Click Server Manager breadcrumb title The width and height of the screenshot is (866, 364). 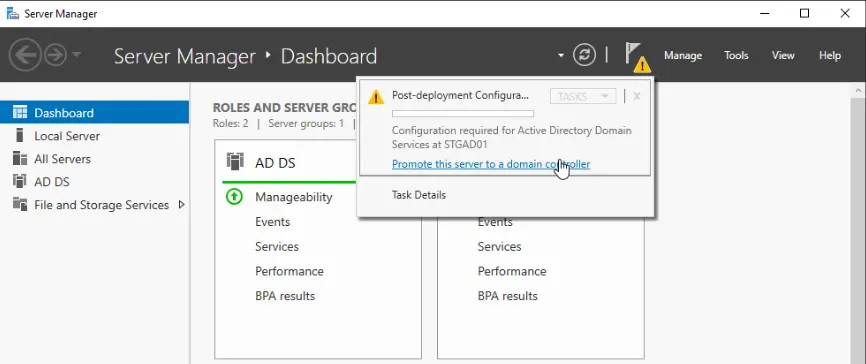(184, 56)
